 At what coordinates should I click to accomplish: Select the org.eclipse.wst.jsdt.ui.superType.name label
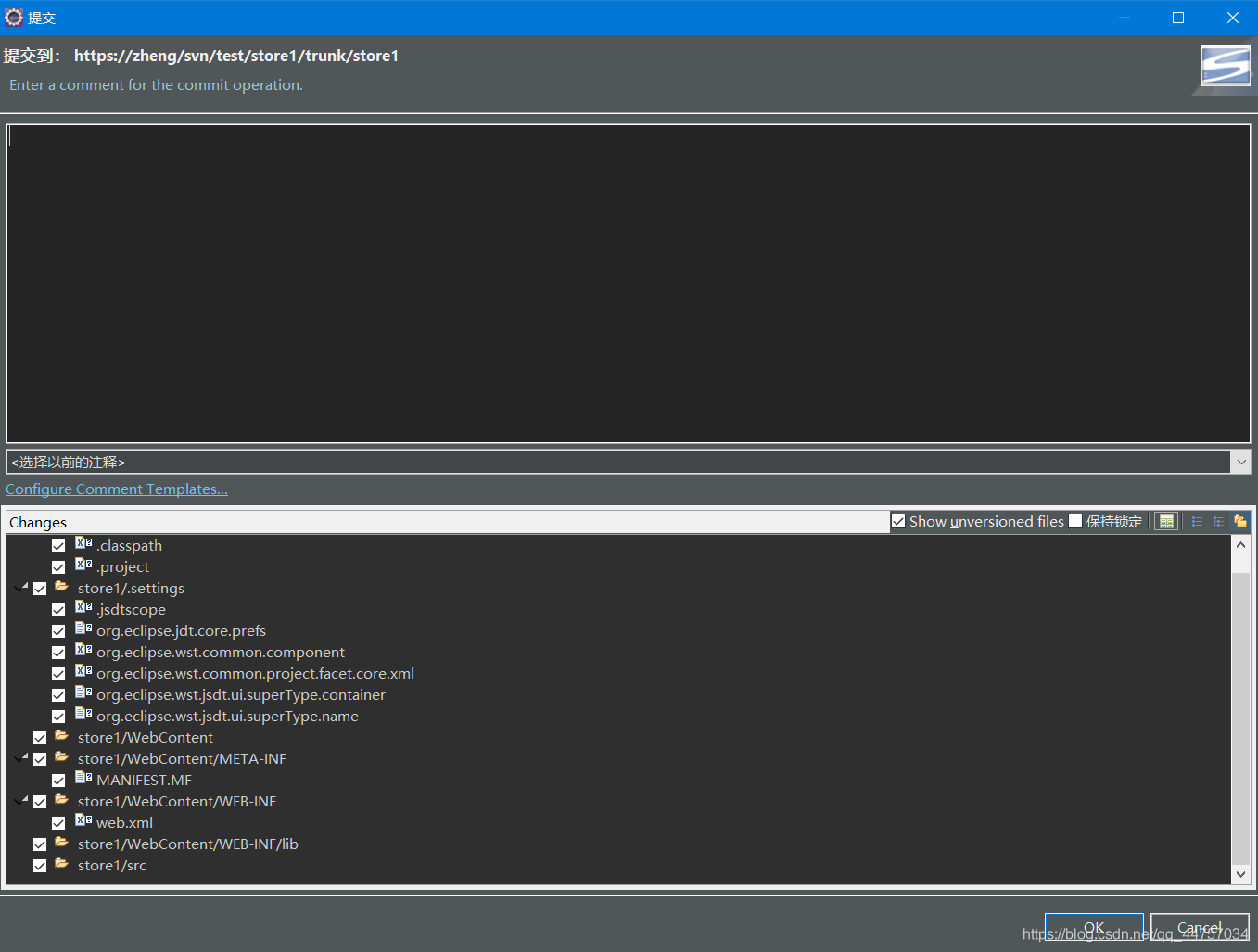[227, 717]
